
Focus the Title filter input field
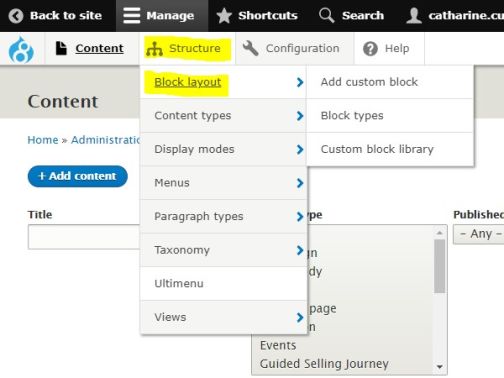pos(84,237)
